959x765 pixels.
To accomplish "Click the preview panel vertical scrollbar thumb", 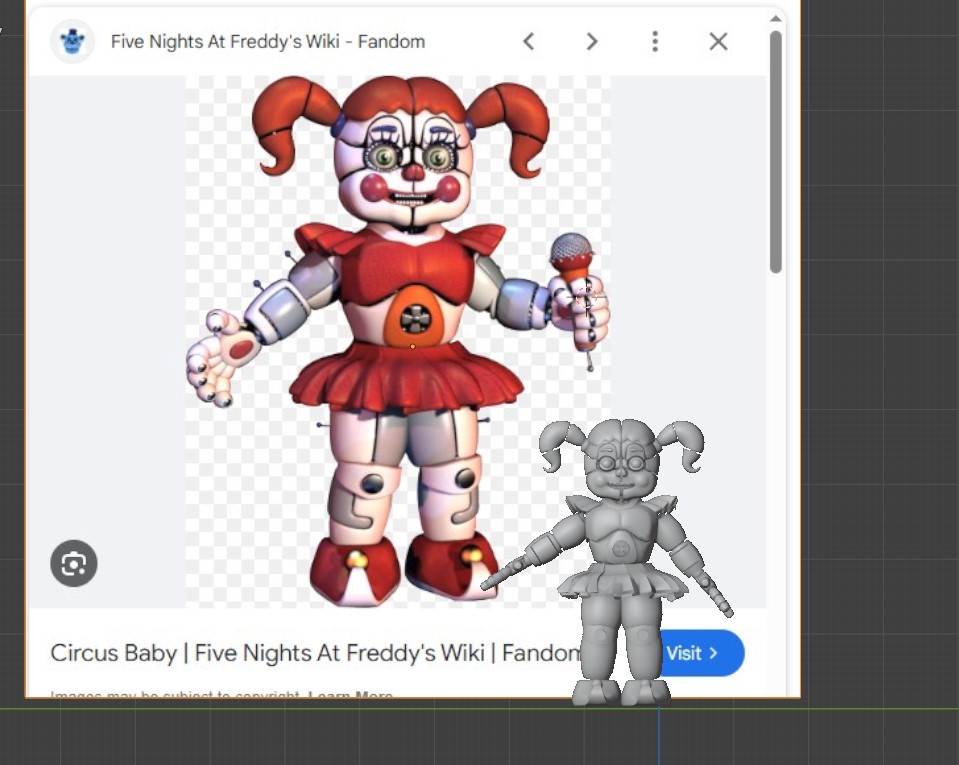I will [x=776, y=152].
